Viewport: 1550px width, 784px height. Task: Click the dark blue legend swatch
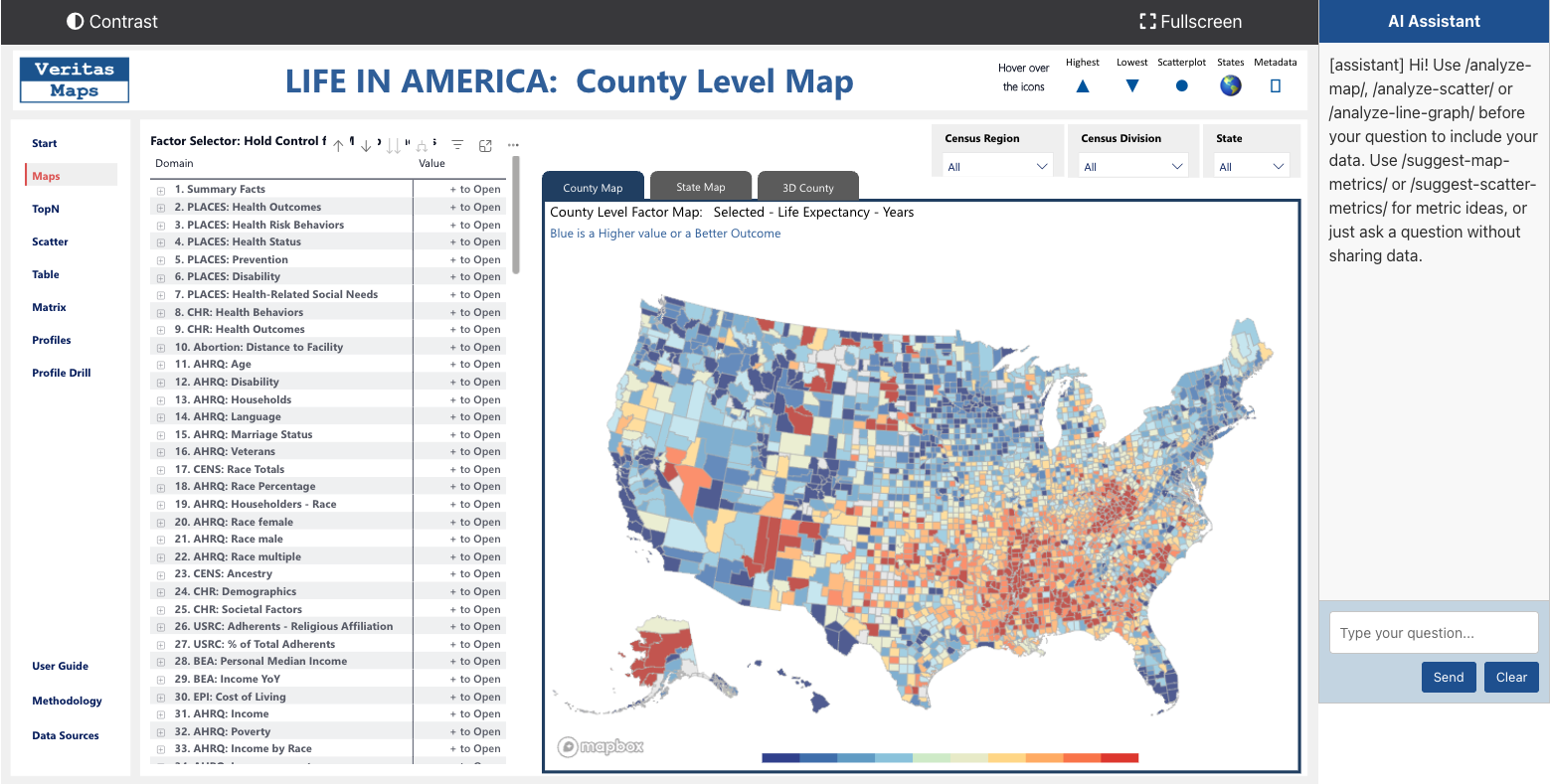[781, 758]
